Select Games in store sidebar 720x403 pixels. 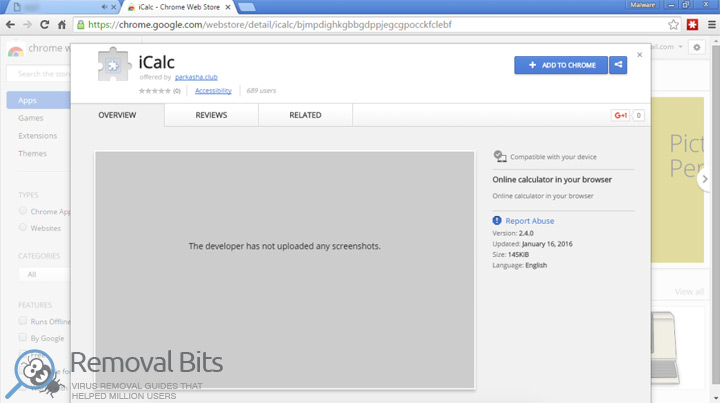coord(31,118)
